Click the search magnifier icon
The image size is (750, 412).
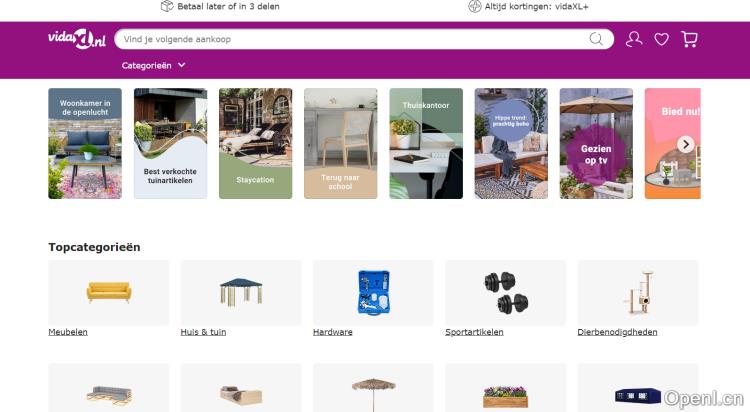pos(596,39)
